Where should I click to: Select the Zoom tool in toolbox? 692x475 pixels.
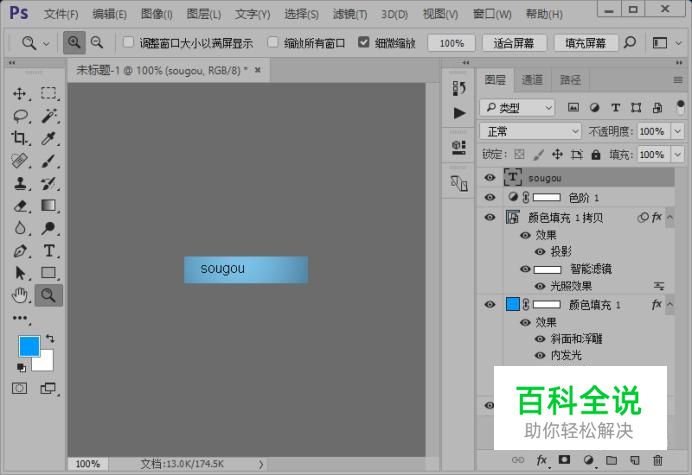pyautogui.click(x=49, y=295)
